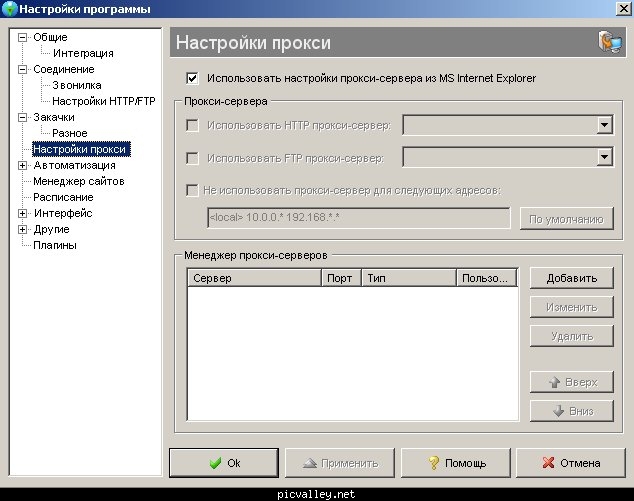Confirm settings with the Ok button
The width and height of the screenshot is (634, 501).
click(224, 463)
